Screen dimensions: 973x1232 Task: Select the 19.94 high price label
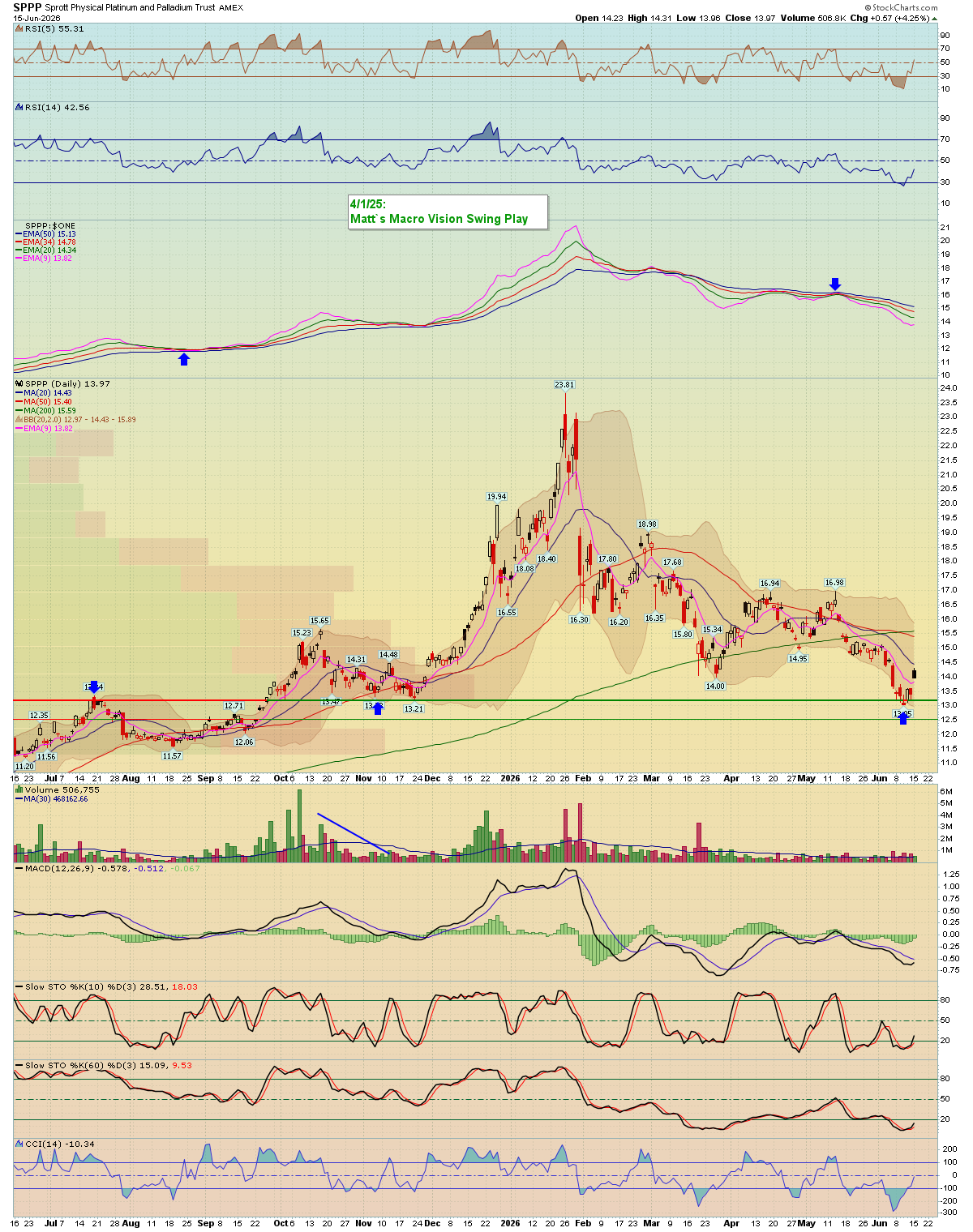pos(496,496)
